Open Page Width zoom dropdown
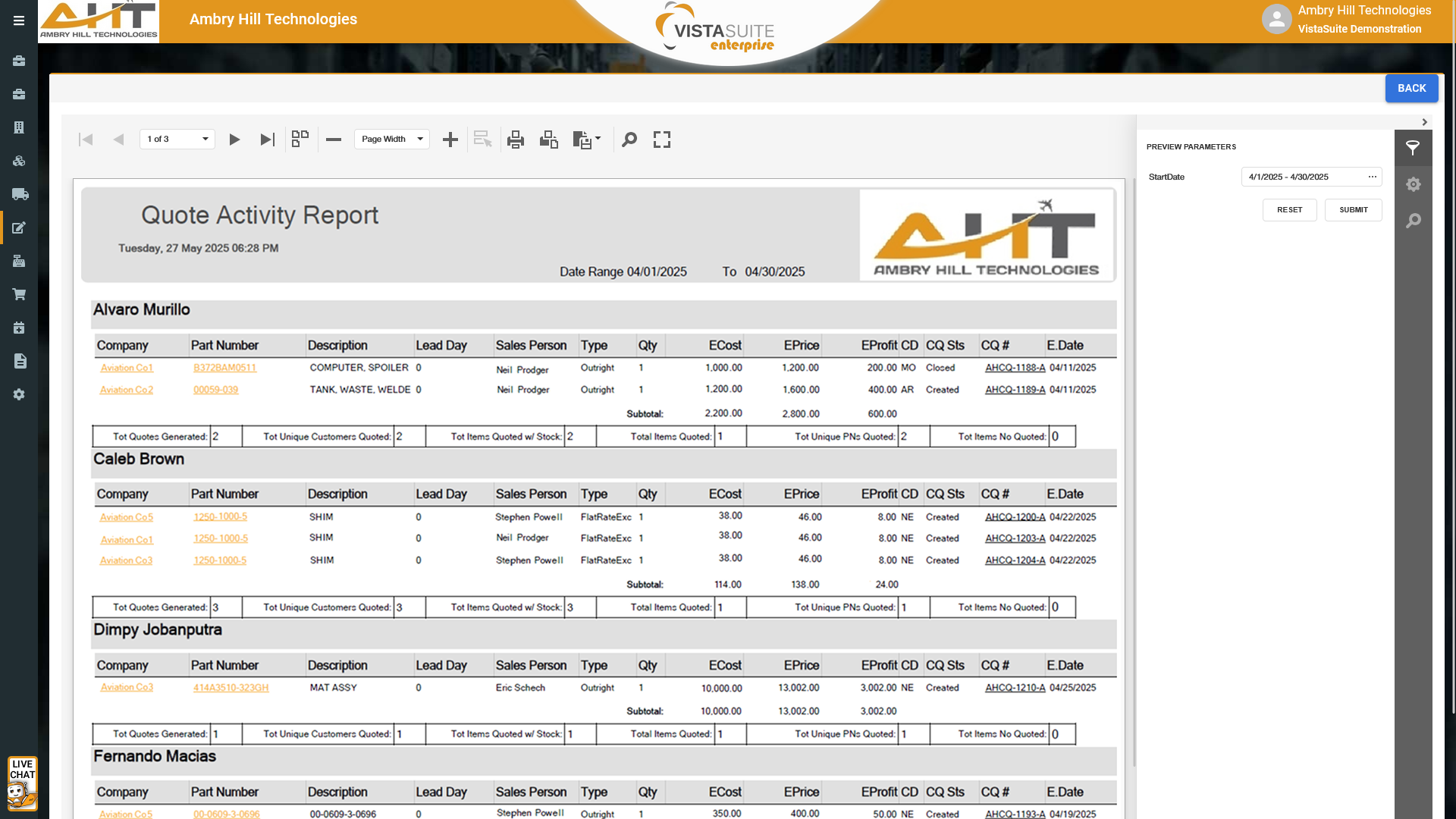 click(392, 140)
